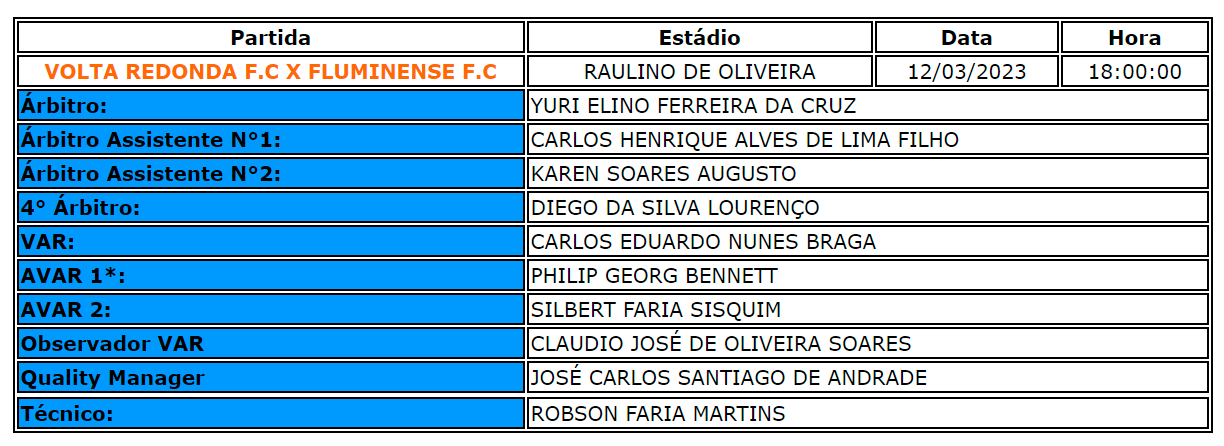
Task: Select the Raulino de Oliveira stadium cell
Action: pyautogui.click(x=700, y=72)
